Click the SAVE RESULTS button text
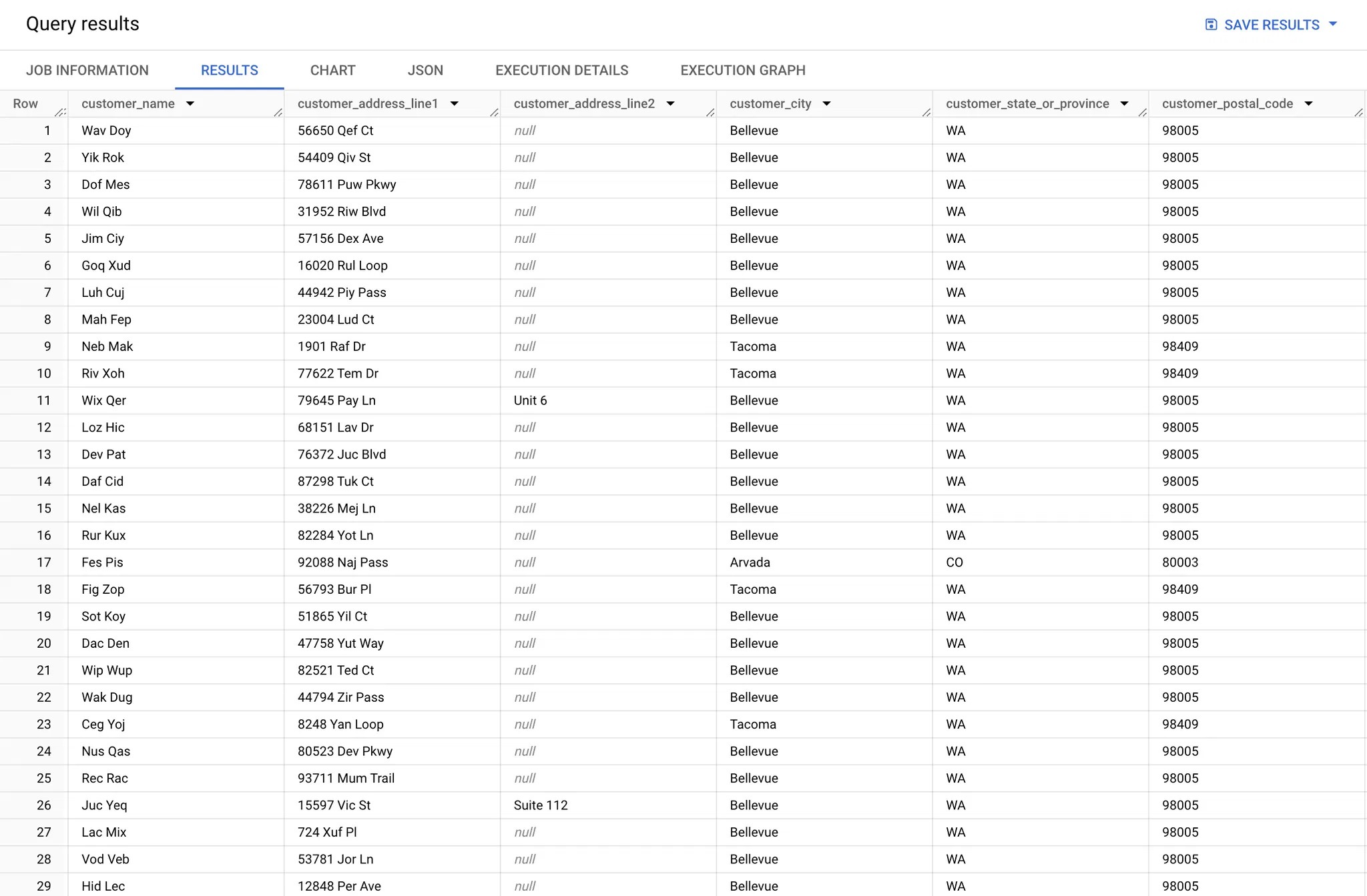Screen dimensions: 1367x896 [x=1272, y=25]
